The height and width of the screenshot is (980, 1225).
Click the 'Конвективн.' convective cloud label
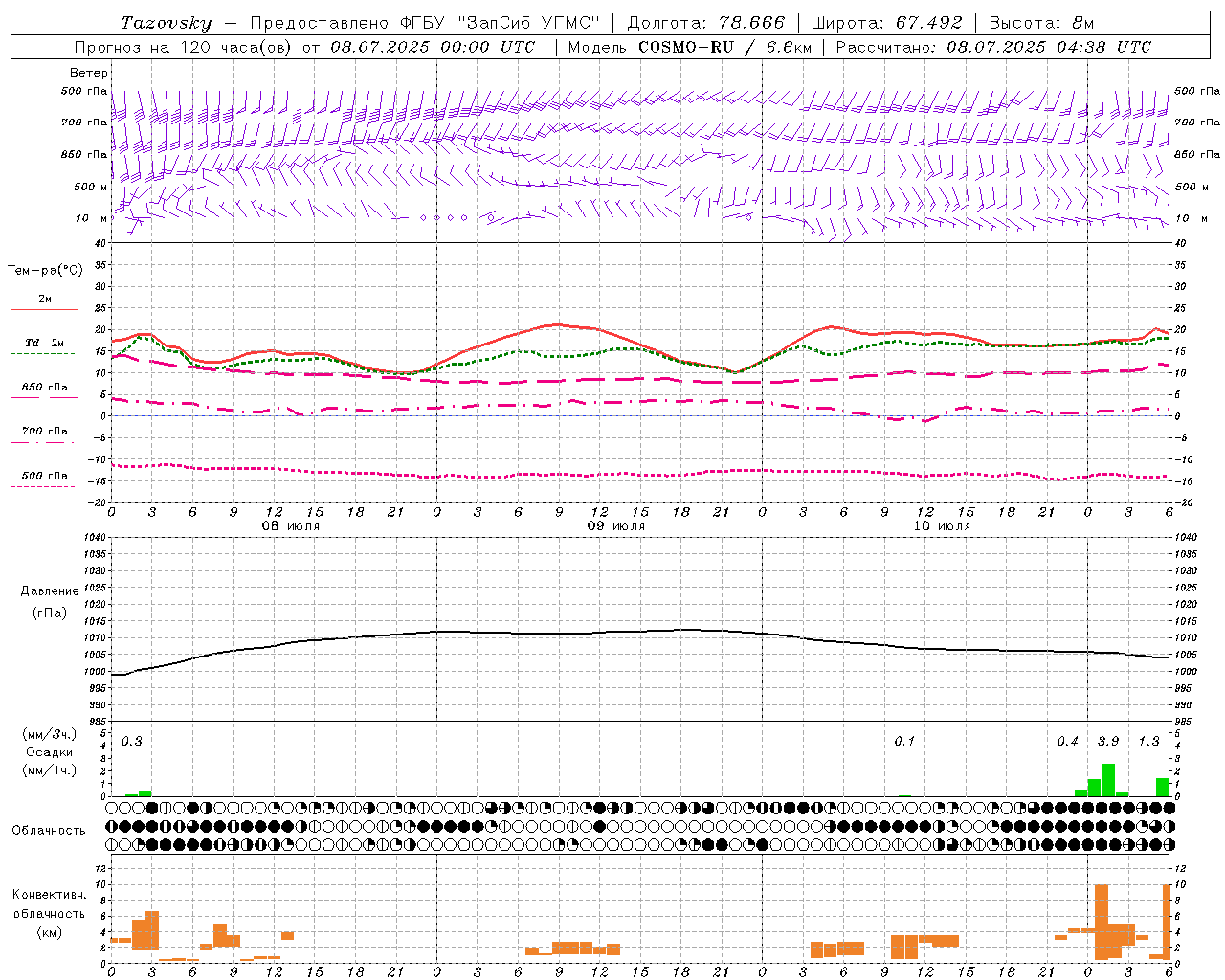(x=49, y=895)
